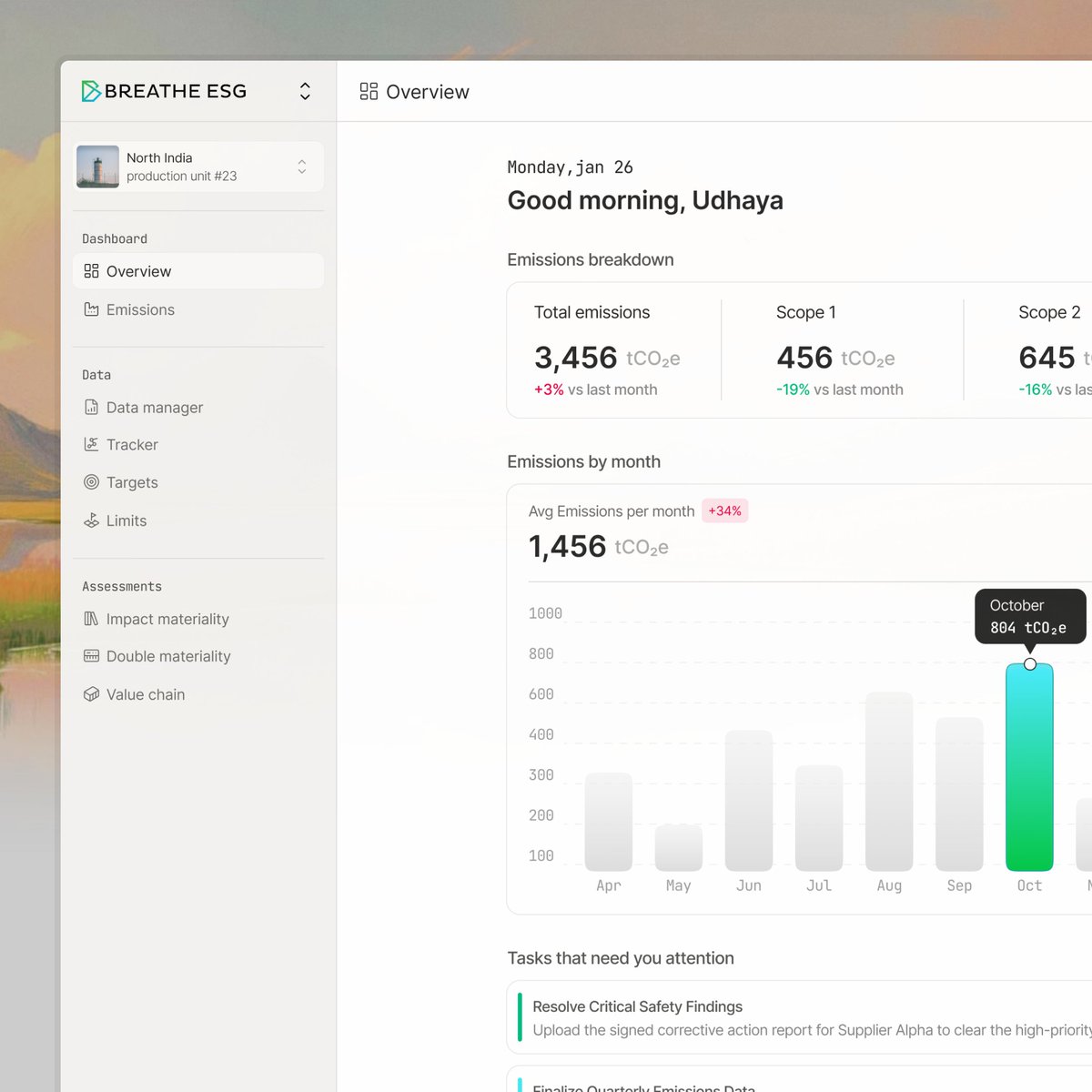Screen dimensions: 1092x1092
Task: Click the Impact materiality books icon
Action: click(91, 619)
